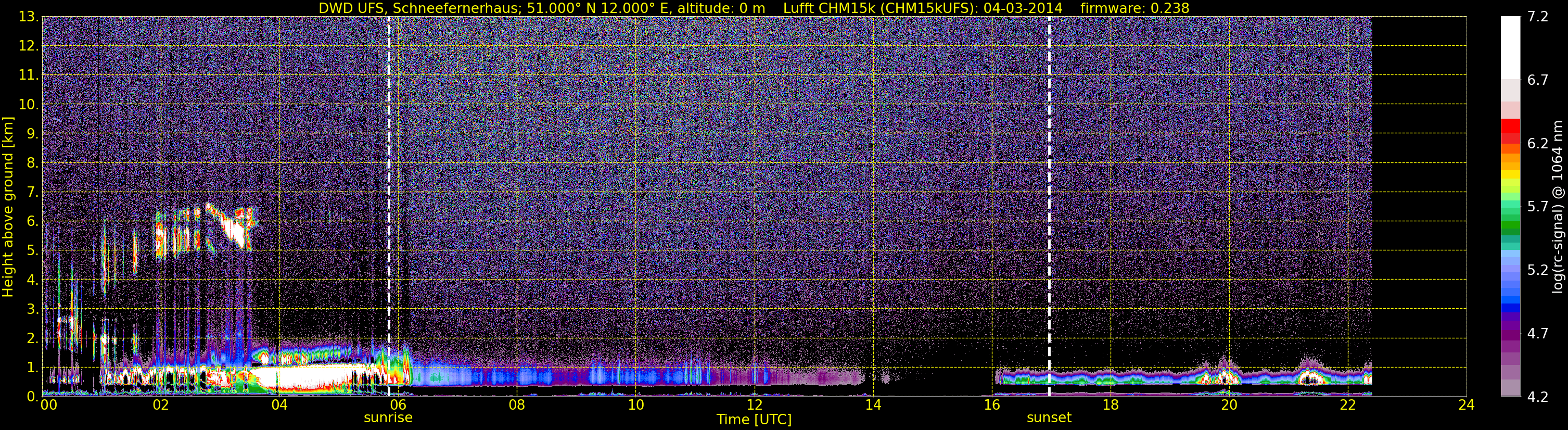
Task: Click the colorbar tick value 4.7
Action: pyautogui.click(x=1538, y=334)
